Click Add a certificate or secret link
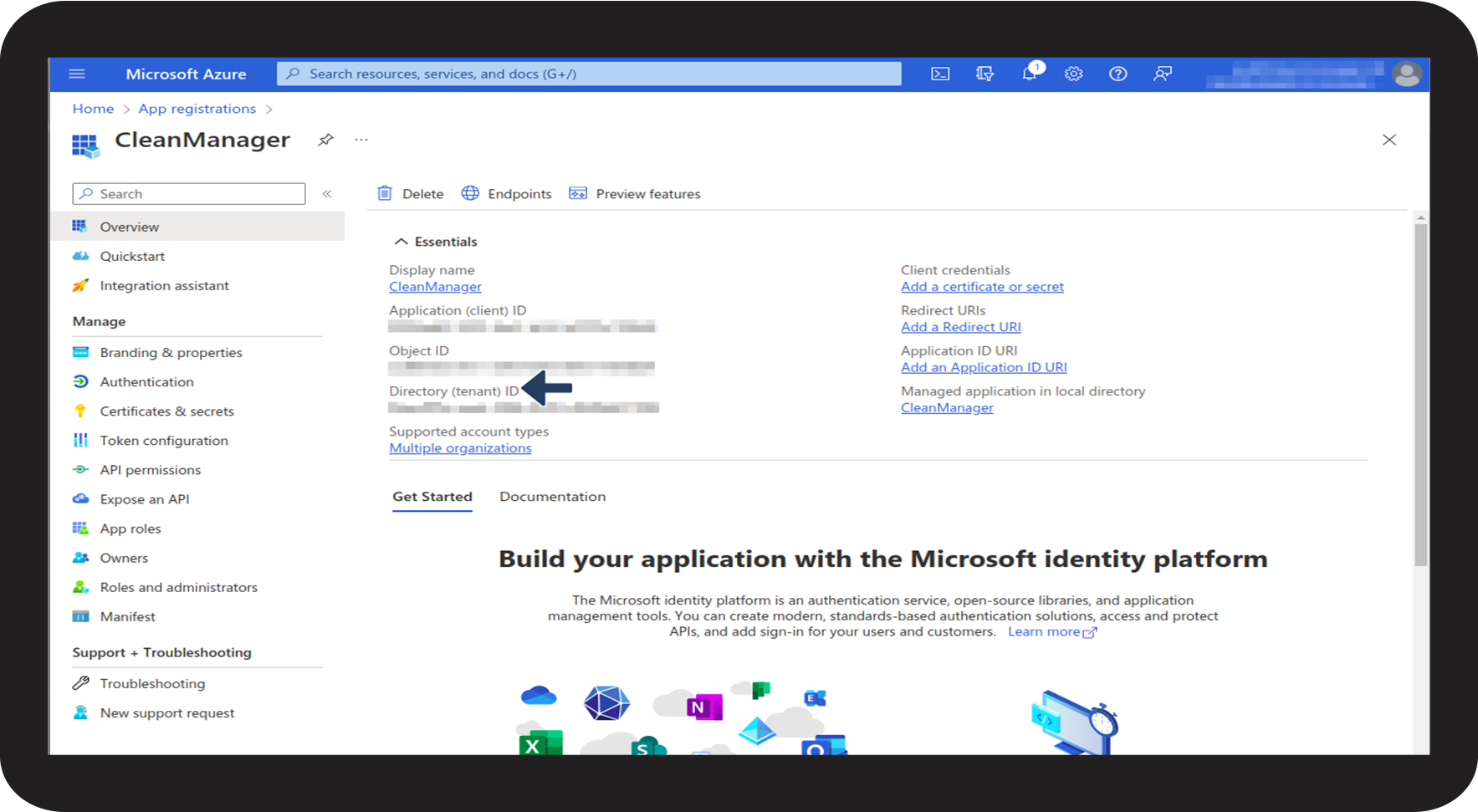 (982, 287)
